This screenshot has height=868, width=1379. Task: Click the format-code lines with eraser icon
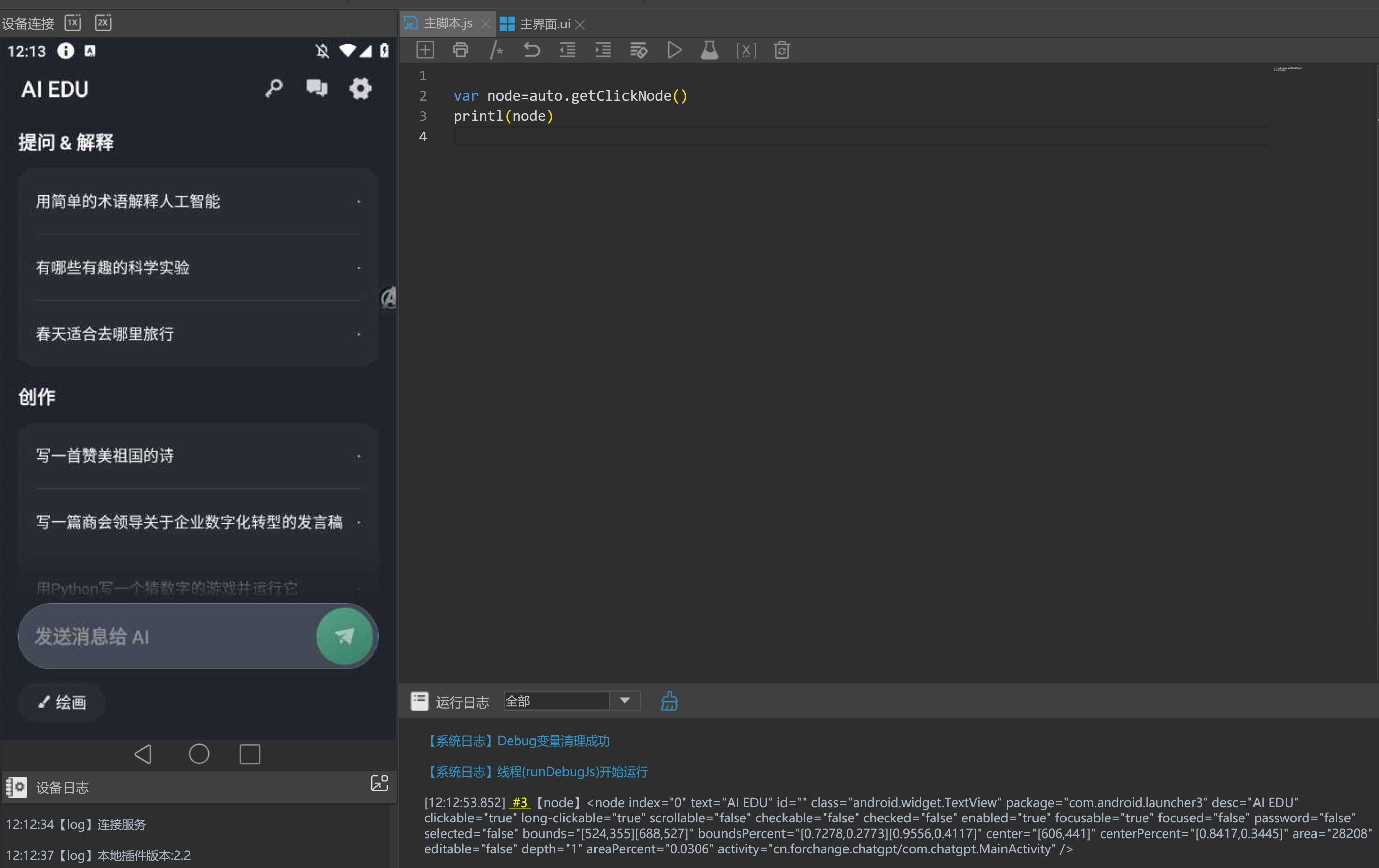click(639, 50)
